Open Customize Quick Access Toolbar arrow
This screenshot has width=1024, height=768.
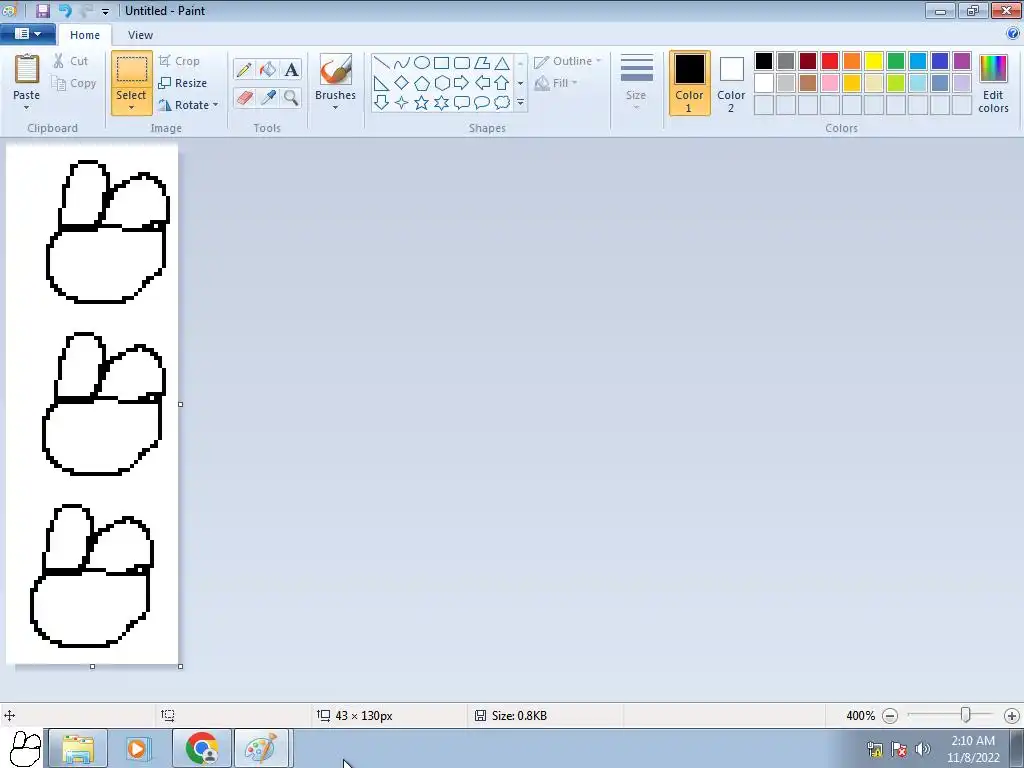tap(105, 11)
